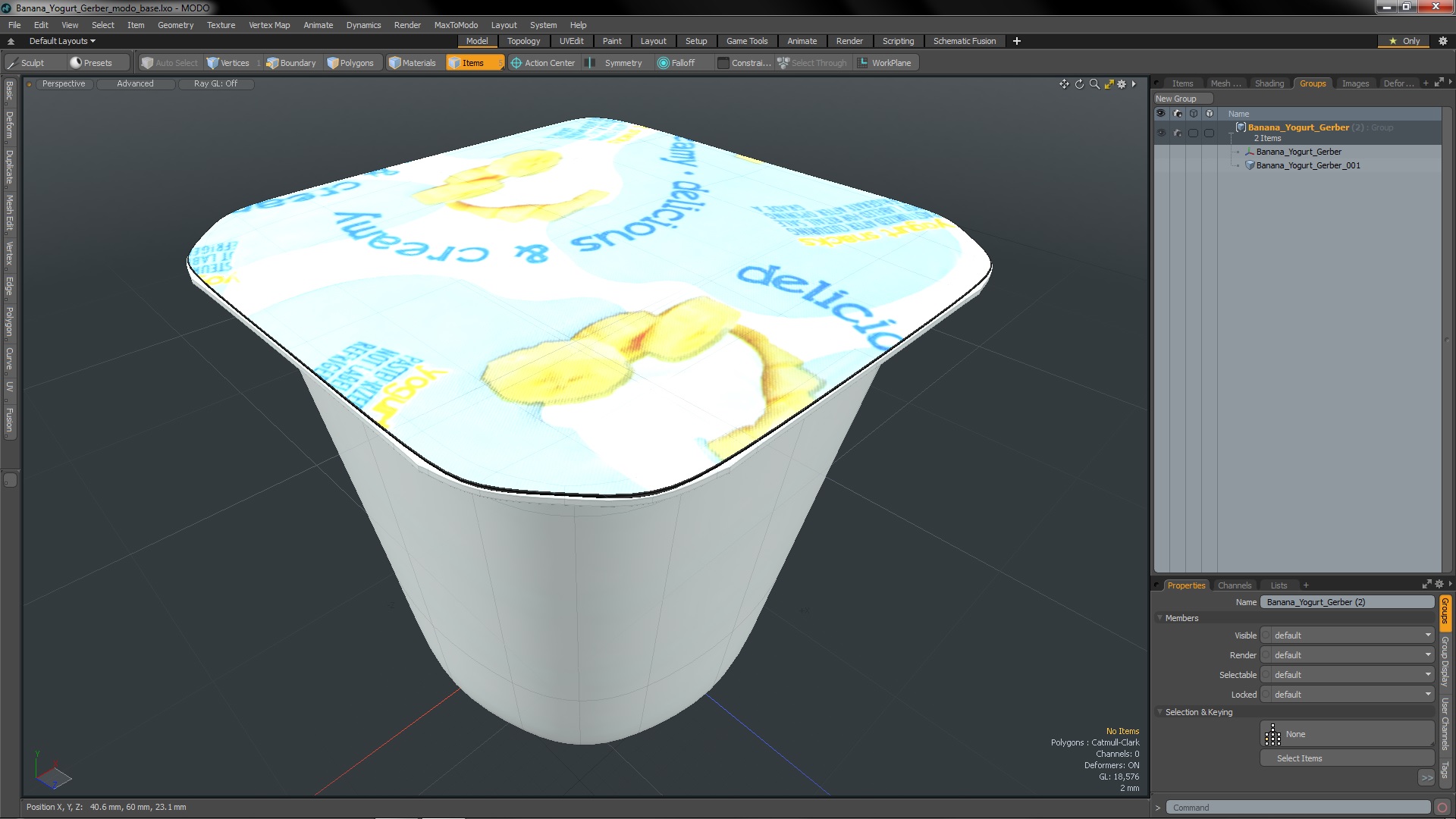Add a new tab in the Groups panel

1426,83
